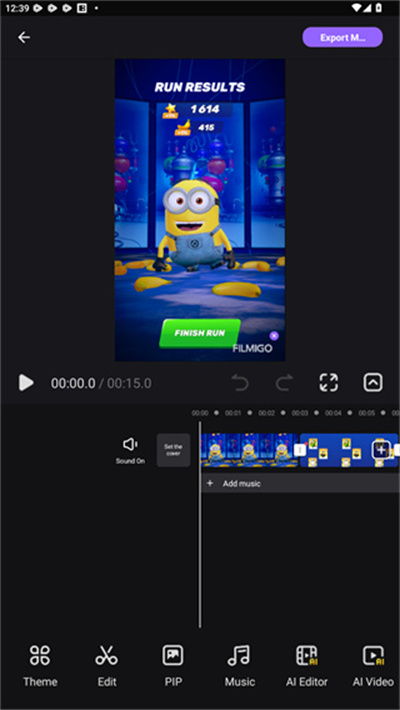Open fullscreen preview
This screenshot has width=400, height=710.
[329, 383]
